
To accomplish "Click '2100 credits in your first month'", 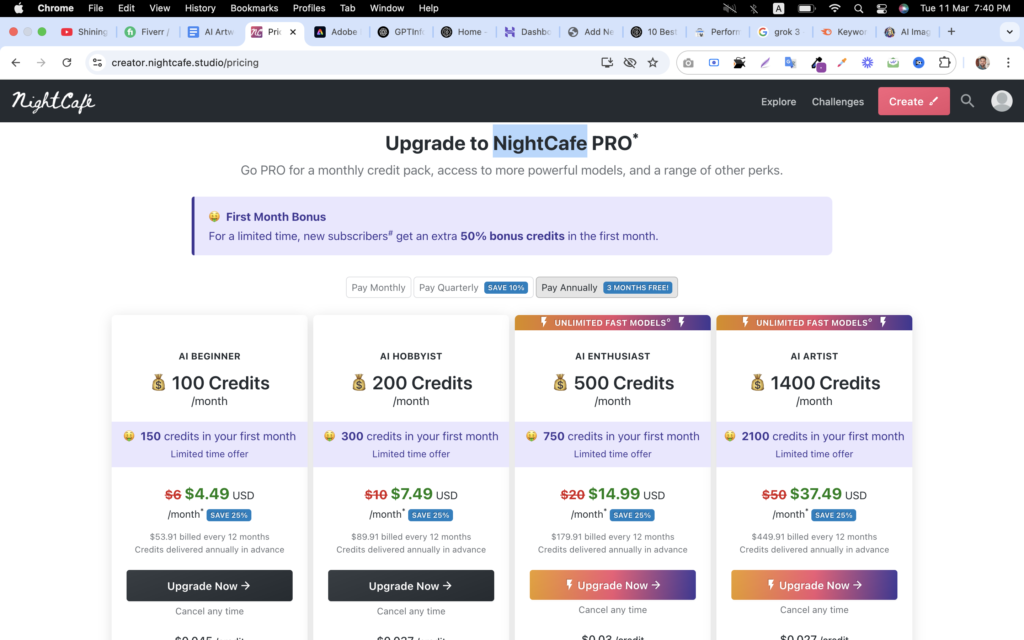I will click(x=822, y=436).
